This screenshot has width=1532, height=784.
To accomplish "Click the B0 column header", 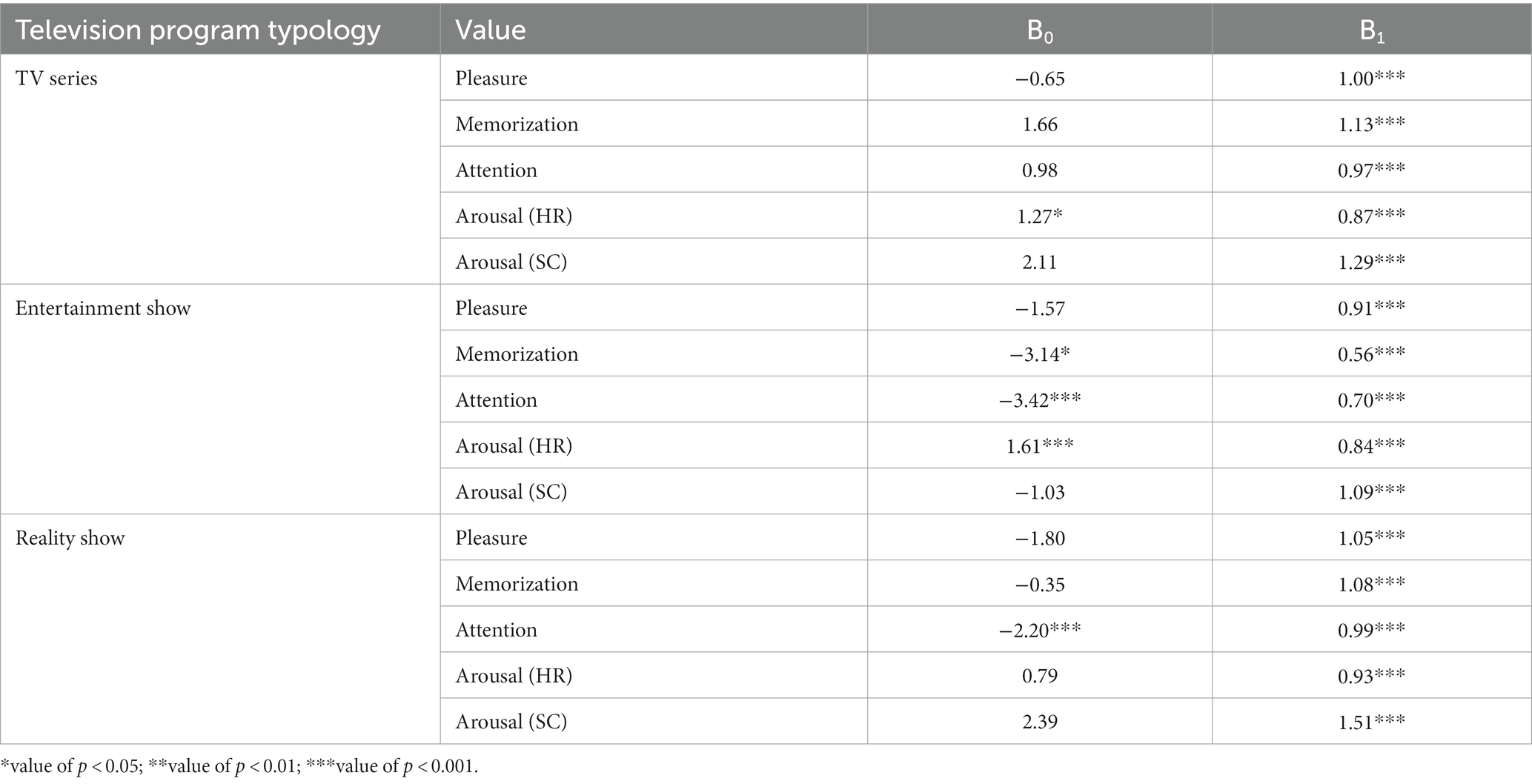I will click(x=1040, y=31).
